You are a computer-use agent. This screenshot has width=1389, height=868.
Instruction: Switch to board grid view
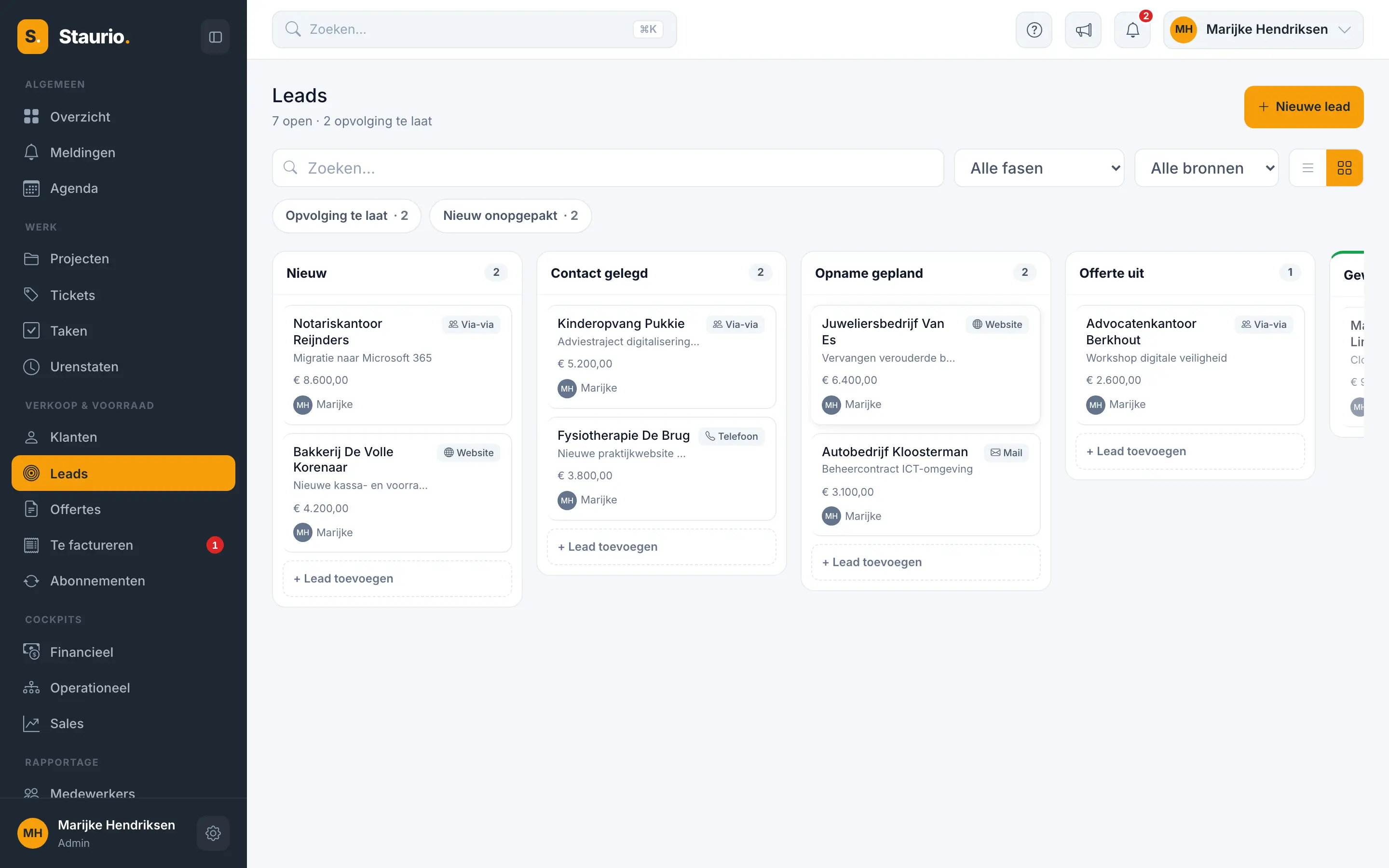tap(1344, 168)
